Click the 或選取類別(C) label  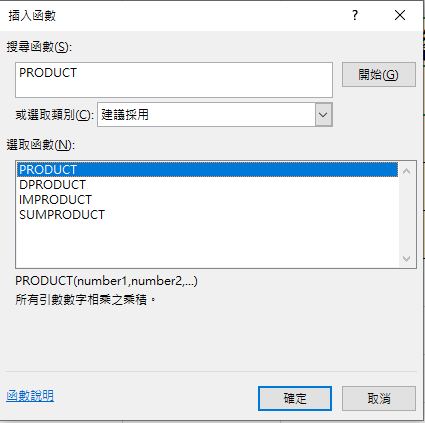pyautogui.click(x=55, y=115)
